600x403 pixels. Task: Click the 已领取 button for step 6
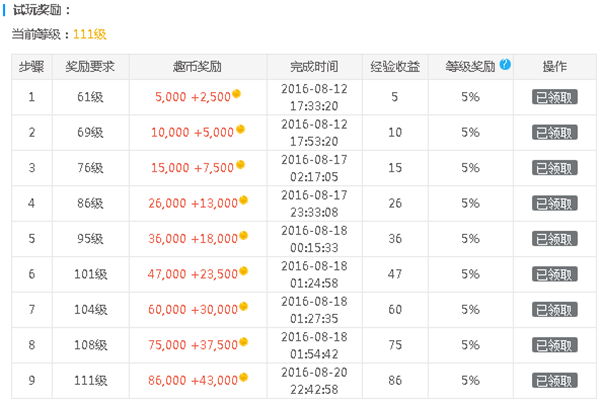(x=554, y=274)
